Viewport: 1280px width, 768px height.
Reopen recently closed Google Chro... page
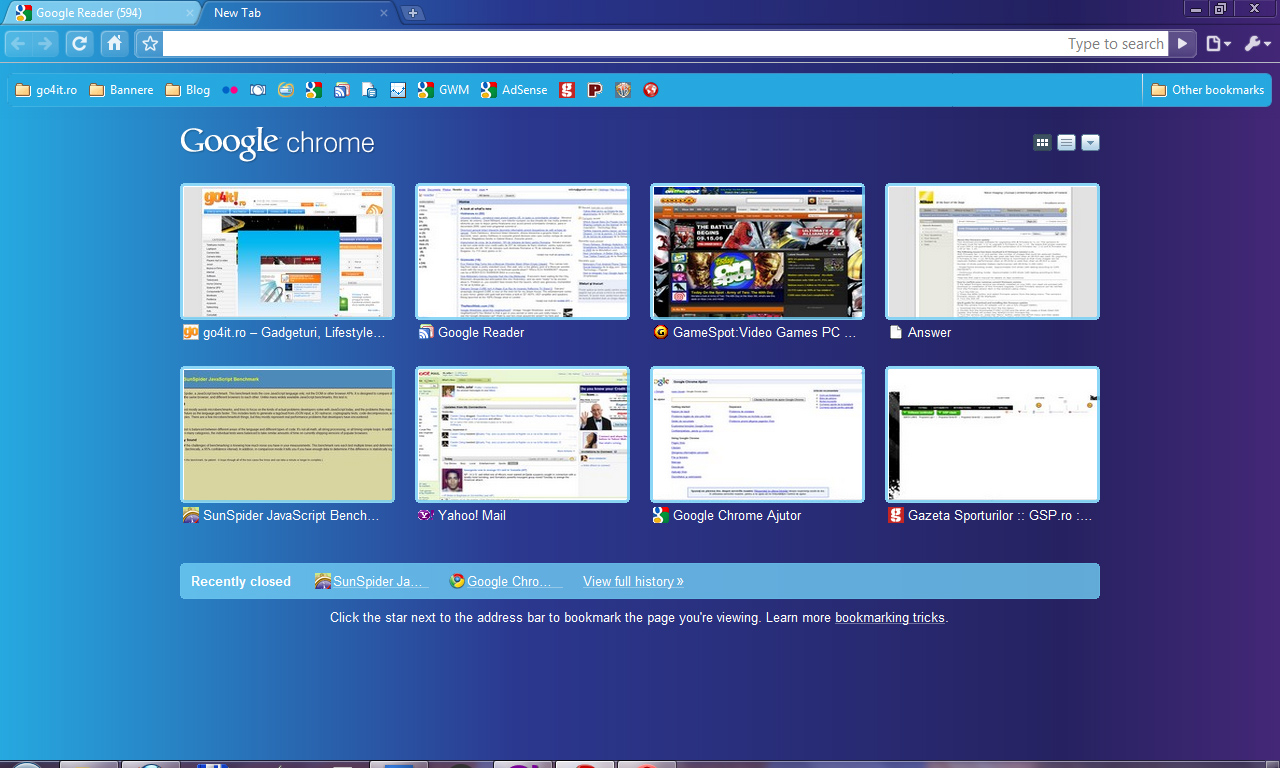coord(505,581)
